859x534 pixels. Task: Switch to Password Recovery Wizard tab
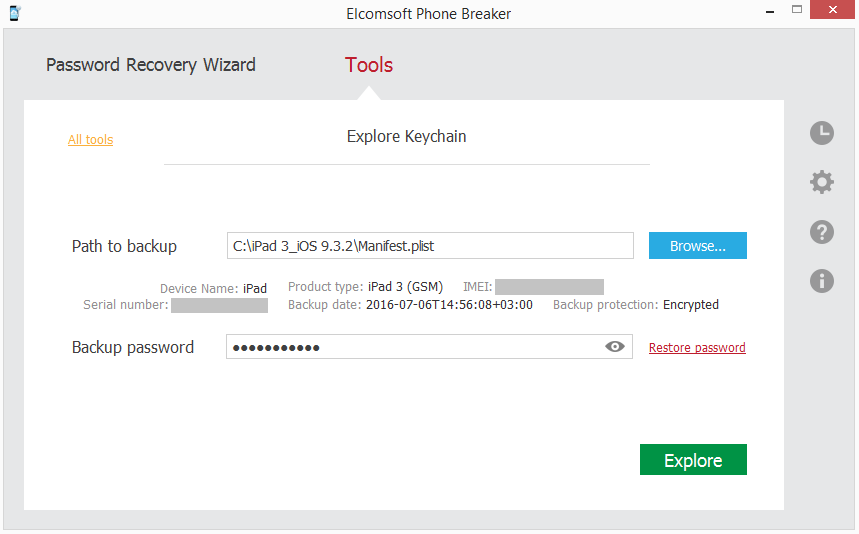tap(151, 65)
